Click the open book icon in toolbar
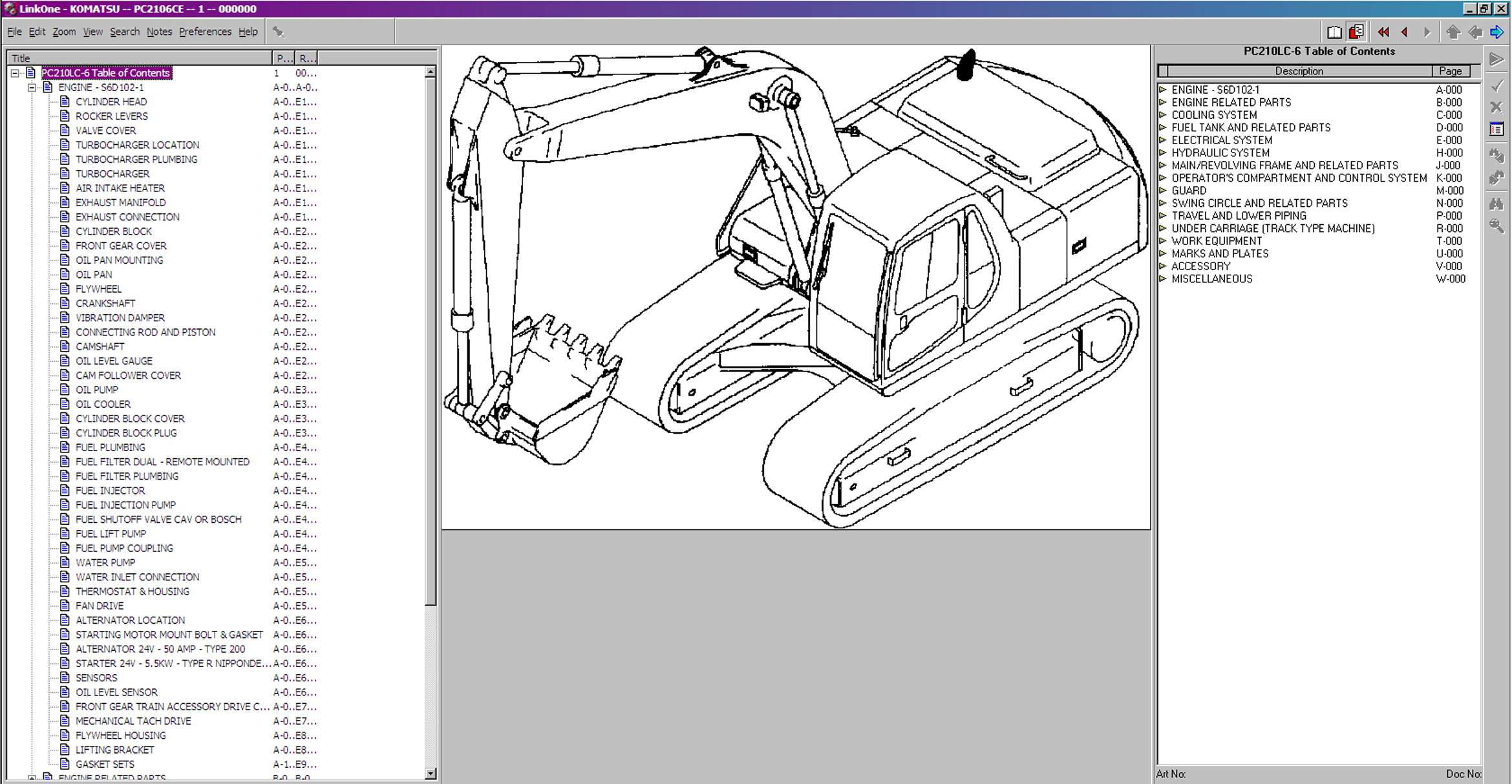The image size is (1512, 784). (x=1334, y=32)
